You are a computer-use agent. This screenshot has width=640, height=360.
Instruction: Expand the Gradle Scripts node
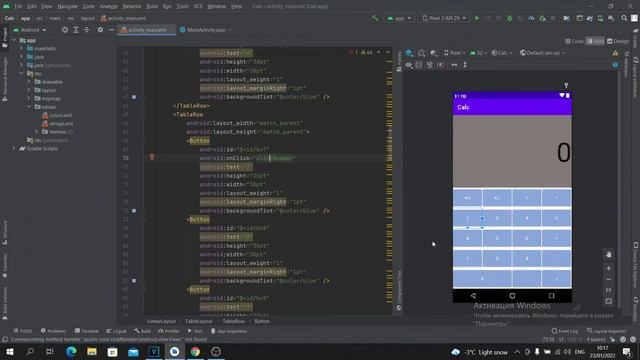tap(14, 149)
